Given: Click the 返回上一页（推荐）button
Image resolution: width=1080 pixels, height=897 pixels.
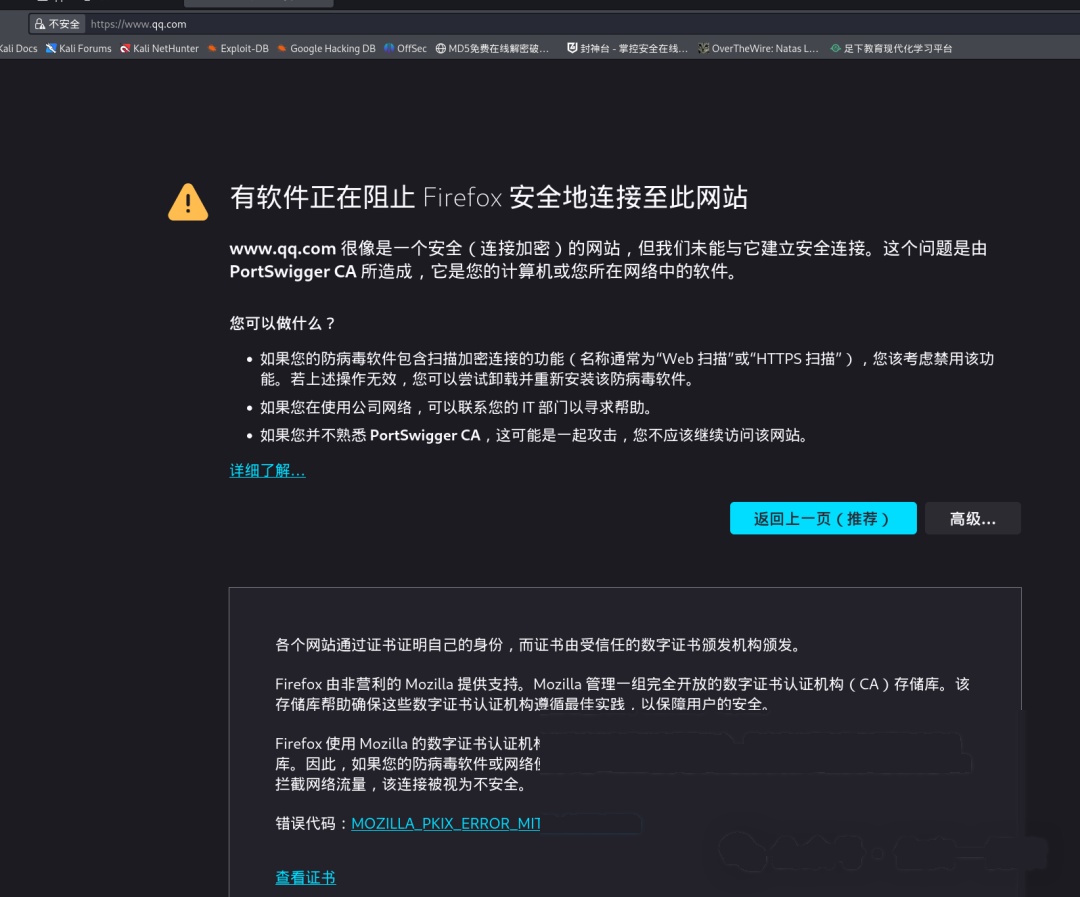Looking at the screenshot, I should pyautogui.click(x=823, y=518).
